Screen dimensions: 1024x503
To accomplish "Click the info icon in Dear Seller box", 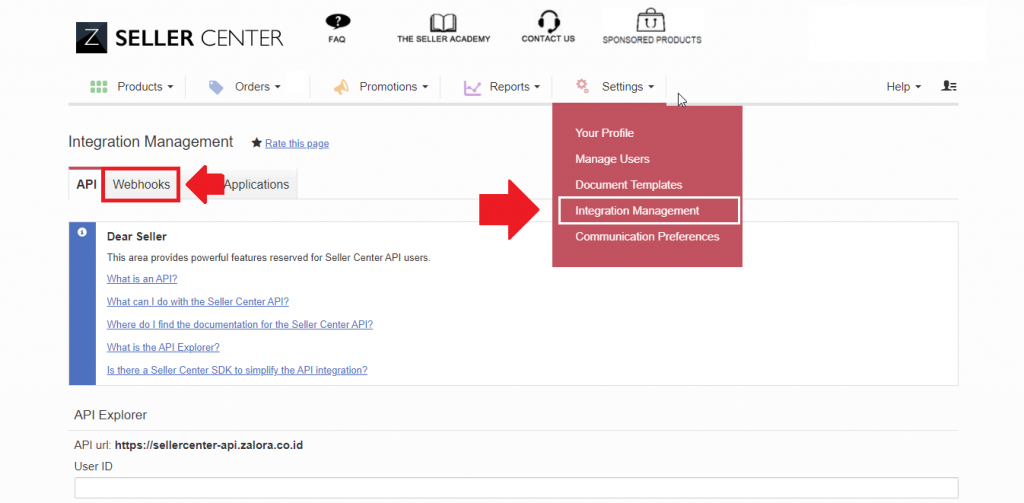I will (82, 233).
